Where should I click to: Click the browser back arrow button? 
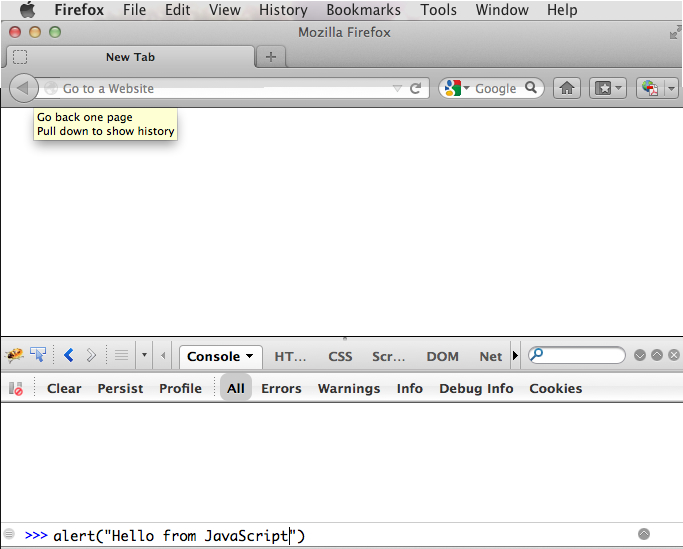23,88
